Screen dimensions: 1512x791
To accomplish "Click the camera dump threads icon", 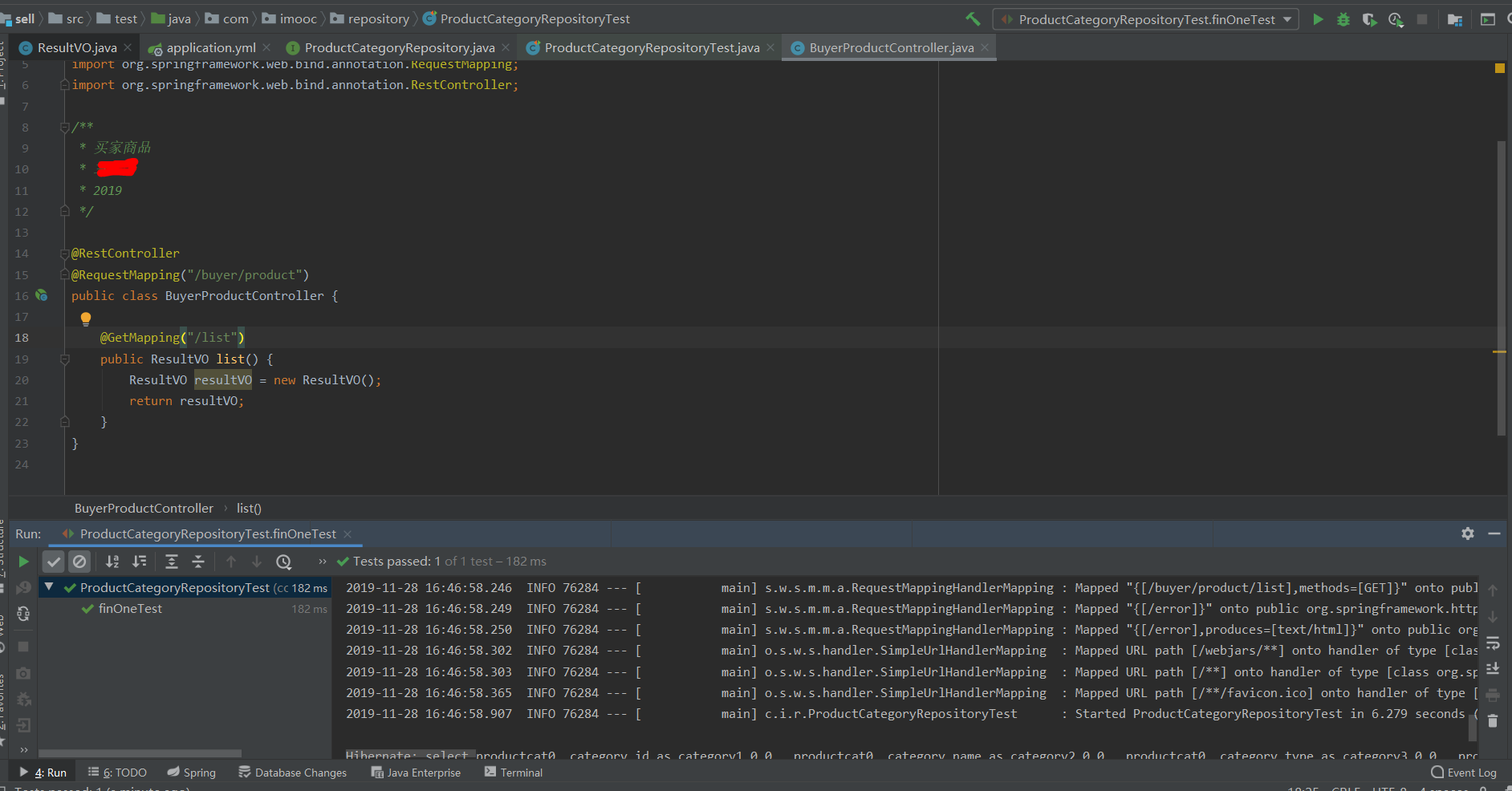I will click(x=23, y=673).
